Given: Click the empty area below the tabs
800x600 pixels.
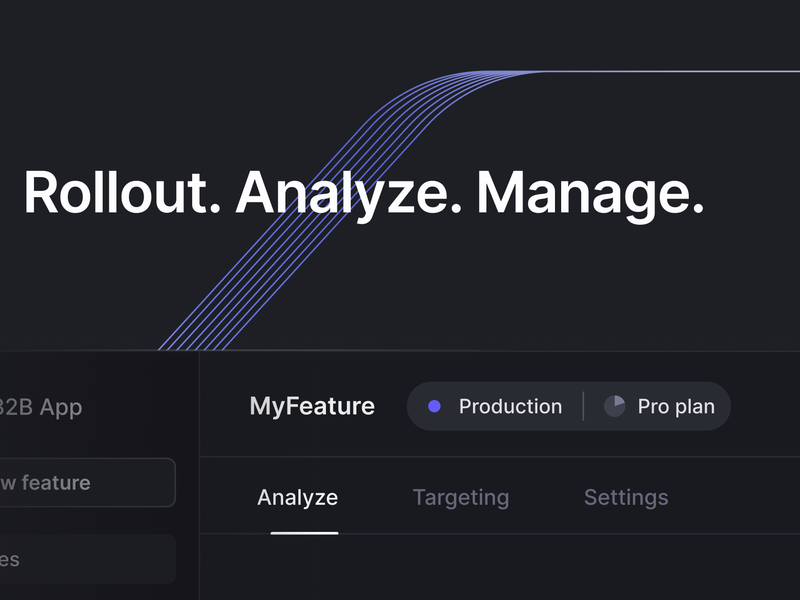Looking at the screenshot, I should click(x=500, y=570).
